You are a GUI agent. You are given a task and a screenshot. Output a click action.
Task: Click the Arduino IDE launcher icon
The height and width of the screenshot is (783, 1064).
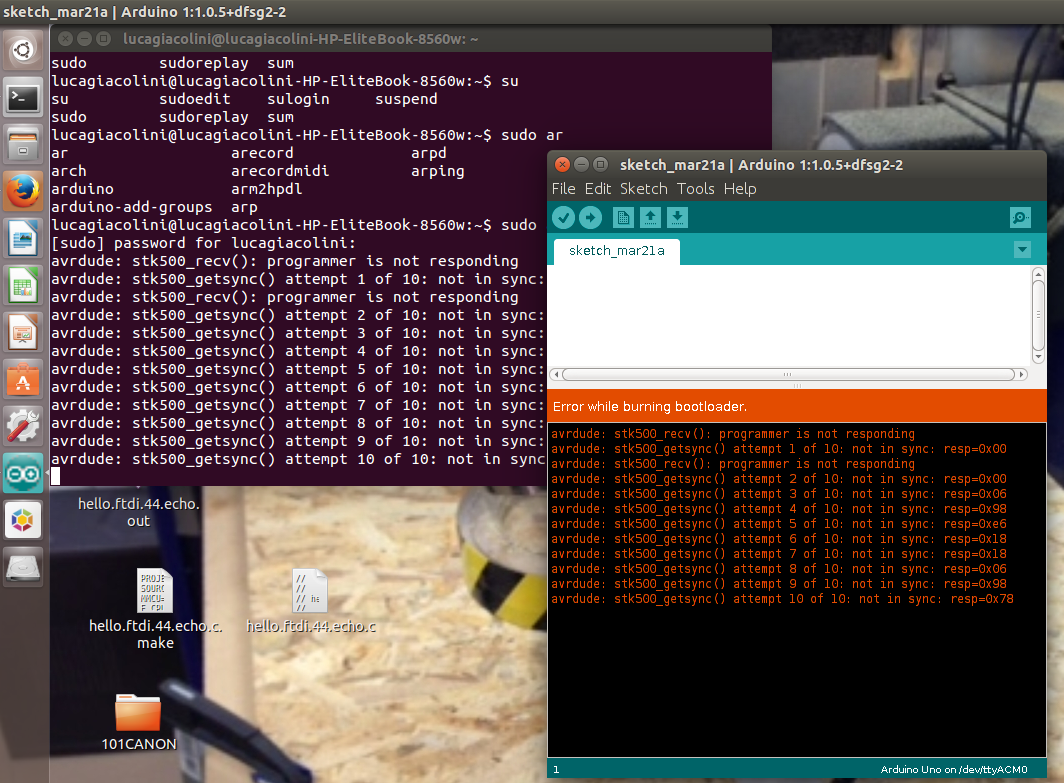pos(23,473)
